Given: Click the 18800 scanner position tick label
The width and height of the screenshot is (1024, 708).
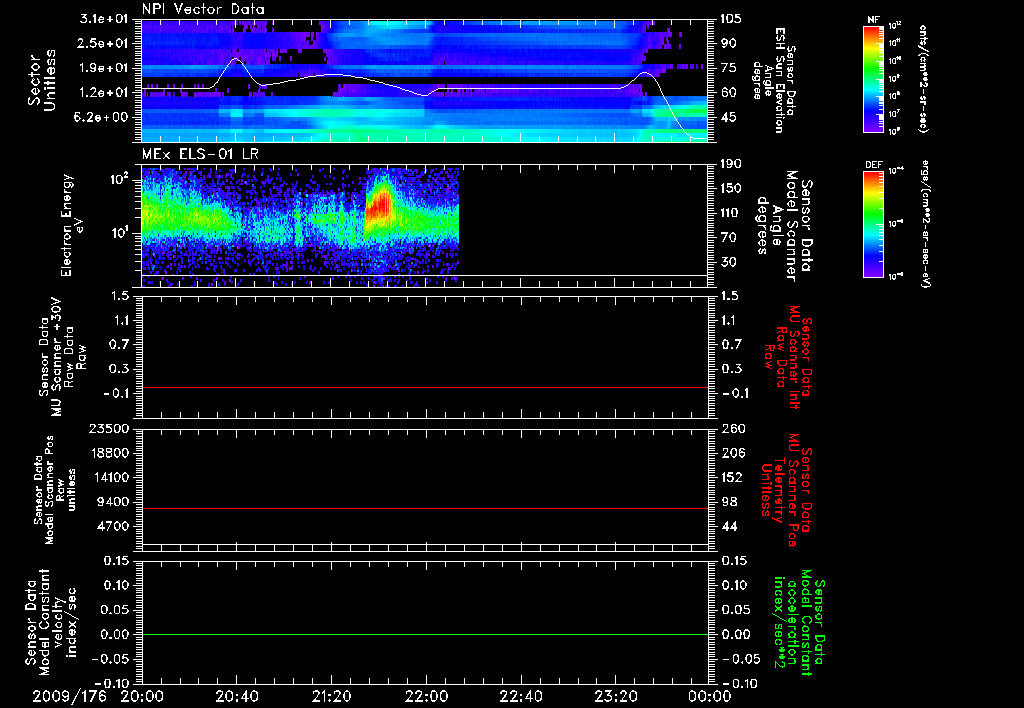Looking at the screenshot, I should (110, 453).
